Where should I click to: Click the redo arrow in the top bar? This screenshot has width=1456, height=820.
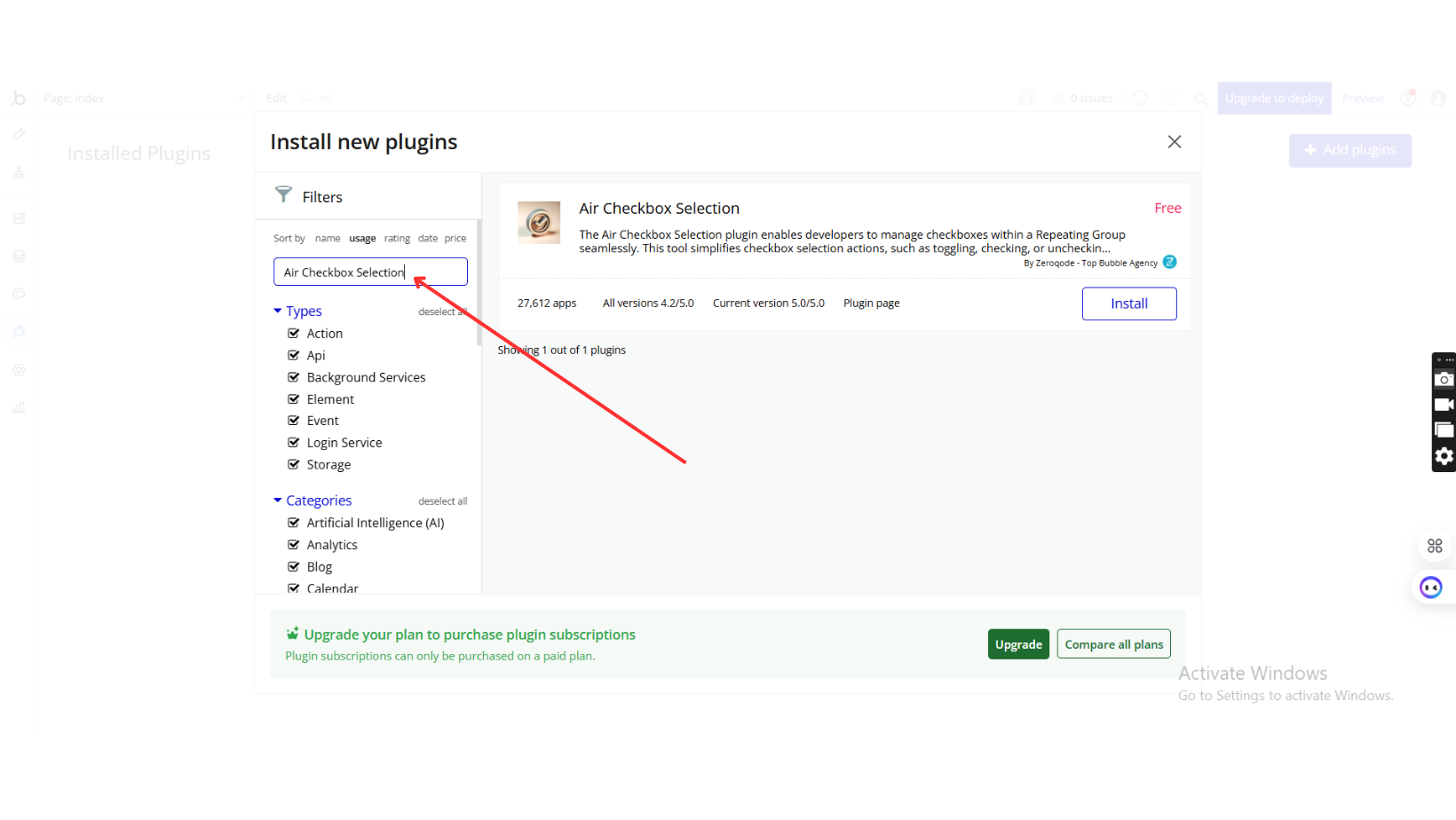(1170, 99)
